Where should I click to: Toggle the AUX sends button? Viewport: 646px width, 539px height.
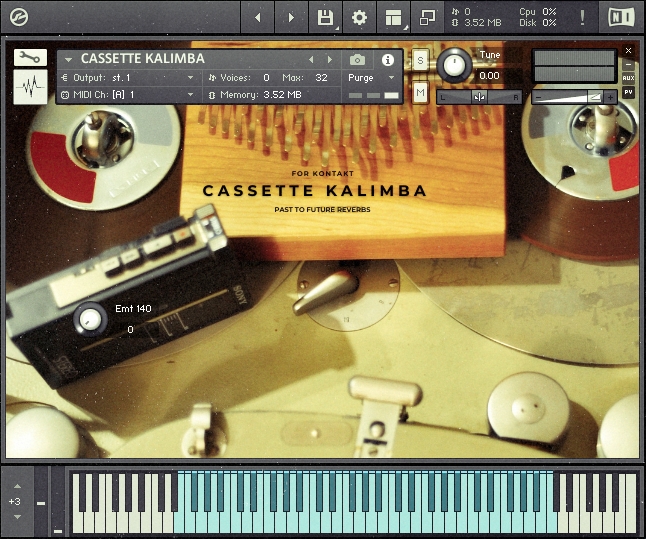628,78
